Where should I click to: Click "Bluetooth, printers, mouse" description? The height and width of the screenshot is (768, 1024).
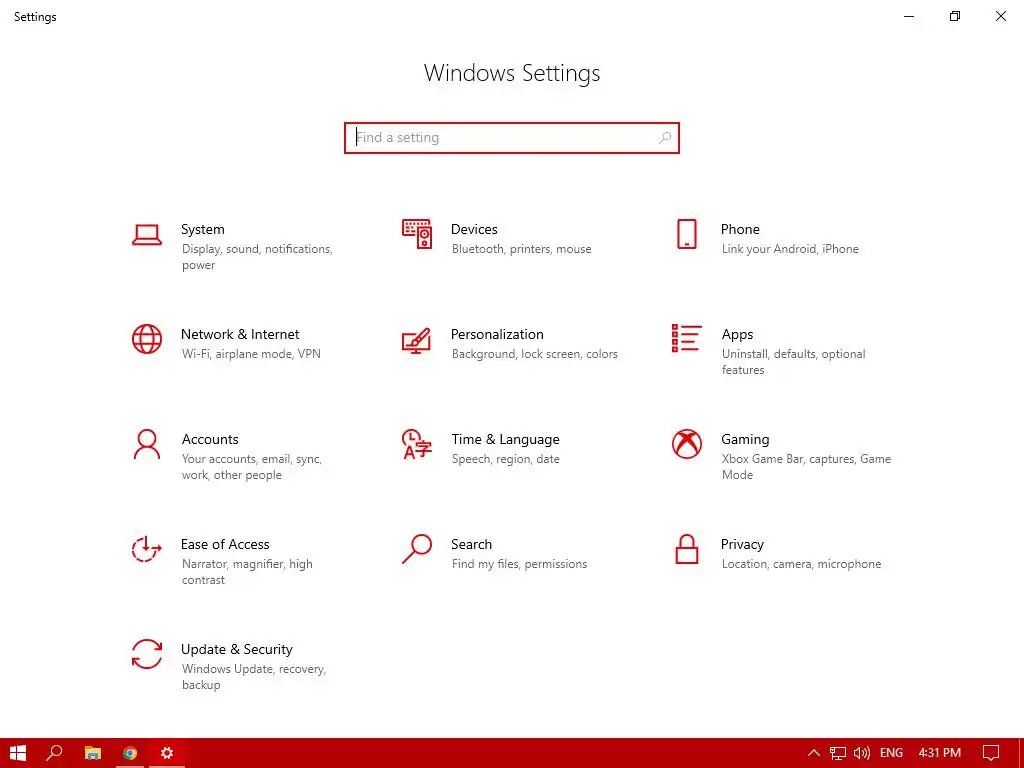(x=521, y=249)
